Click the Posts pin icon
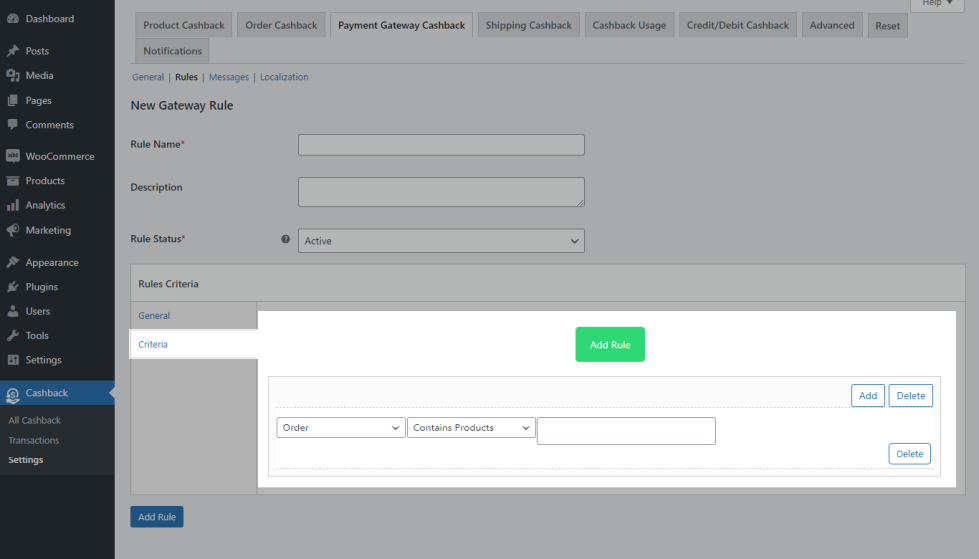The width and height of the screenshot is (979, 559). click(x=13, y=51)
